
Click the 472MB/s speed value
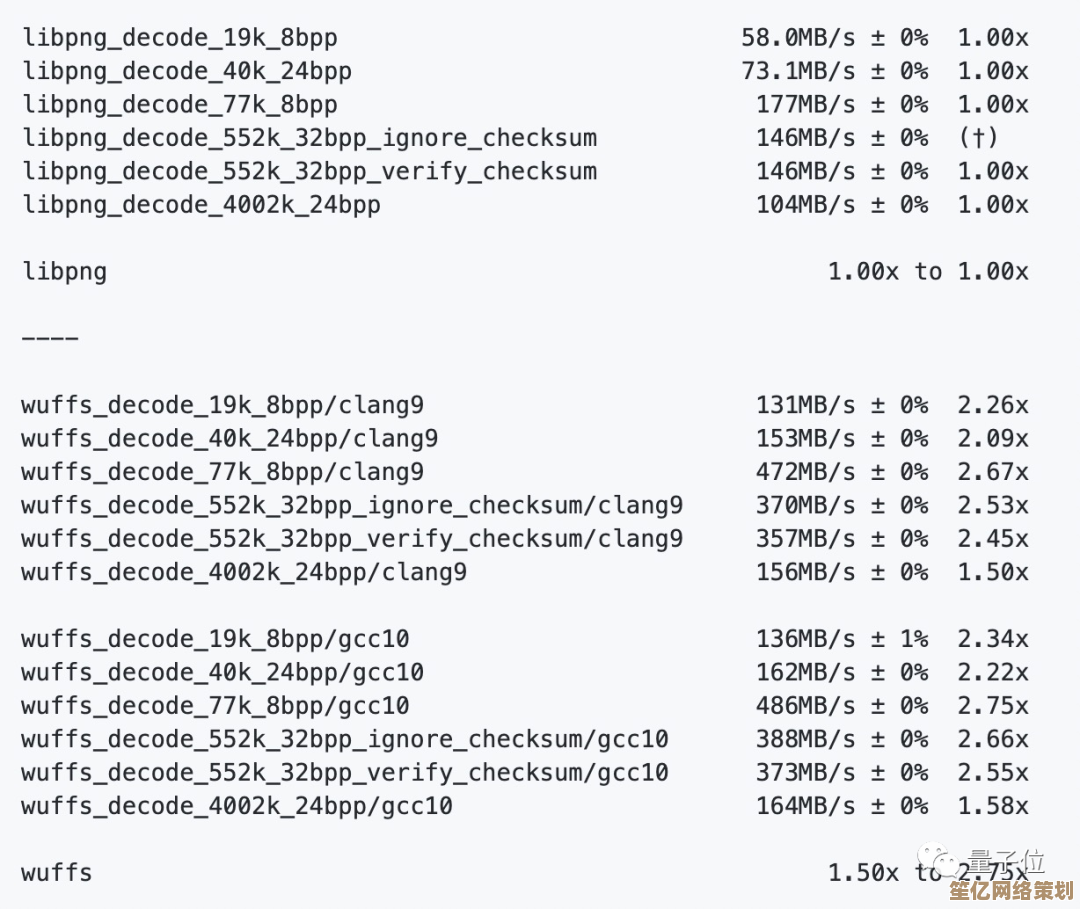(x=805, y=472)
